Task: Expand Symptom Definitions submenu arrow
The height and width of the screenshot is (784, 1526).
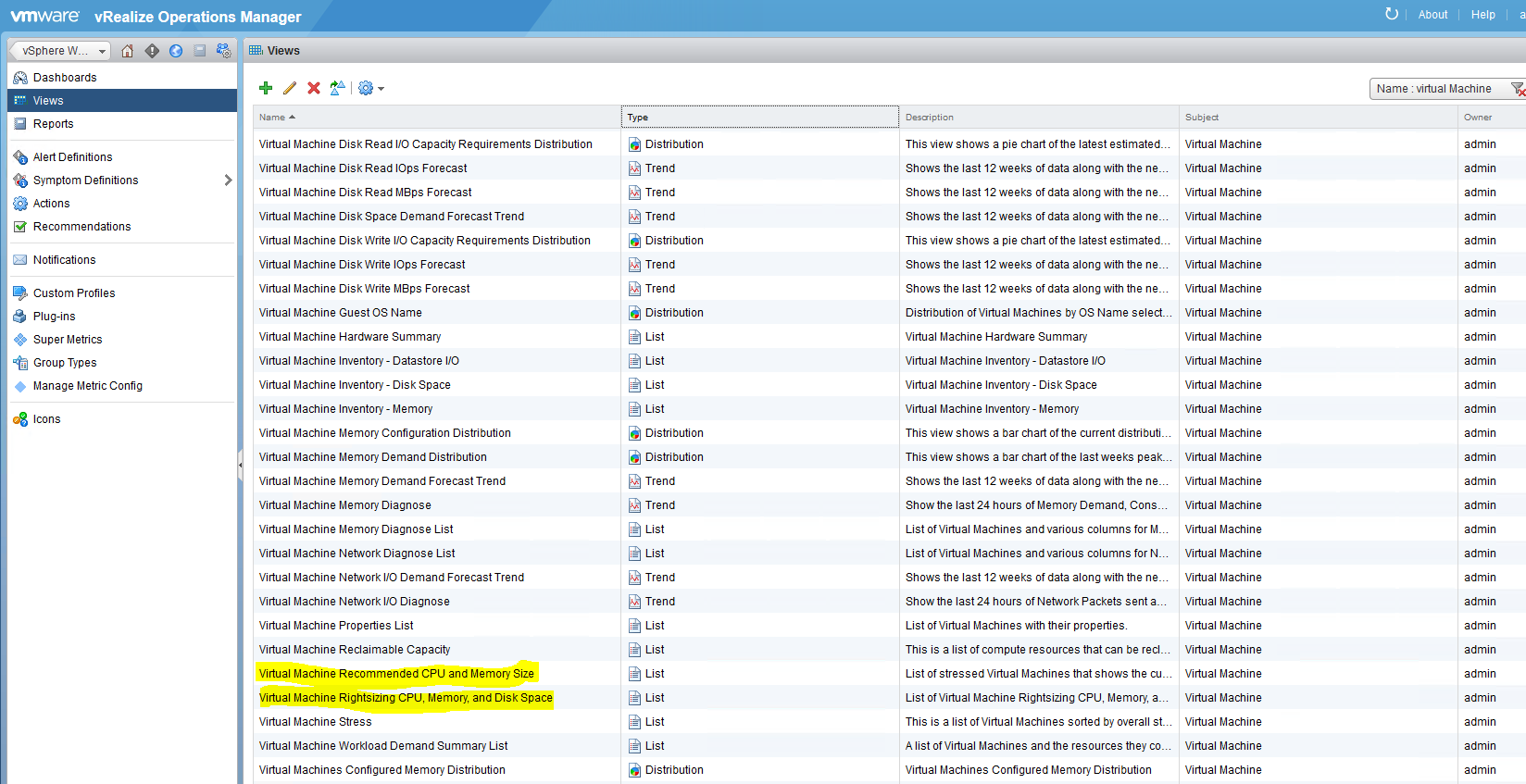Action: (228, 180)
